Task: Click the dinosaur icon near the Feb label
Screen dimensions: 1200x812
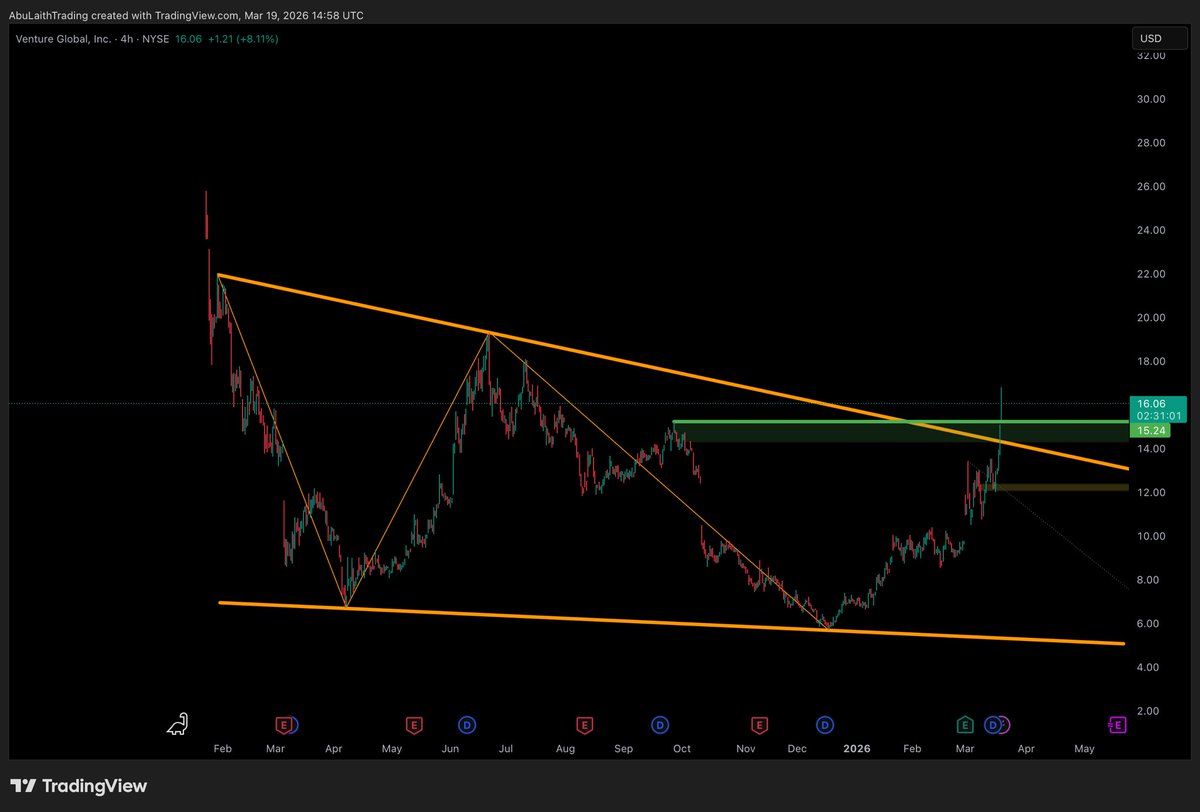Action: point(178,724)
